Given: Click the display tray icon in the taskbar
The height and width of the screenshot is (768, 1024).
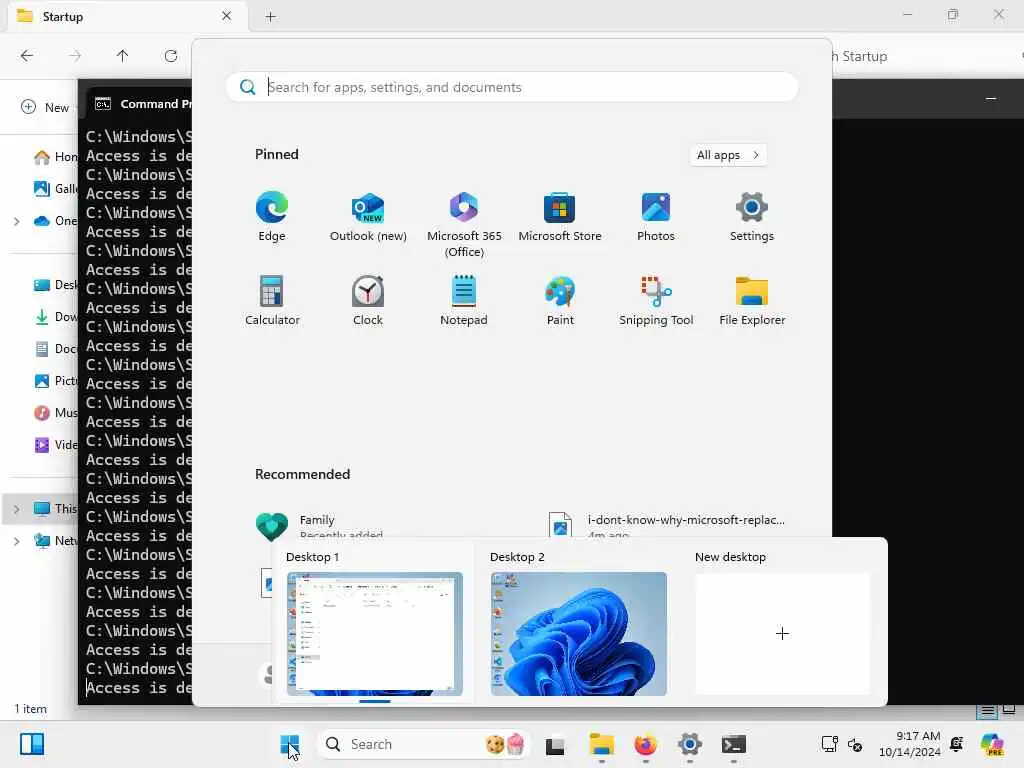Looking at the screenshot, I should pyautogui.click(x=829, y=744).
